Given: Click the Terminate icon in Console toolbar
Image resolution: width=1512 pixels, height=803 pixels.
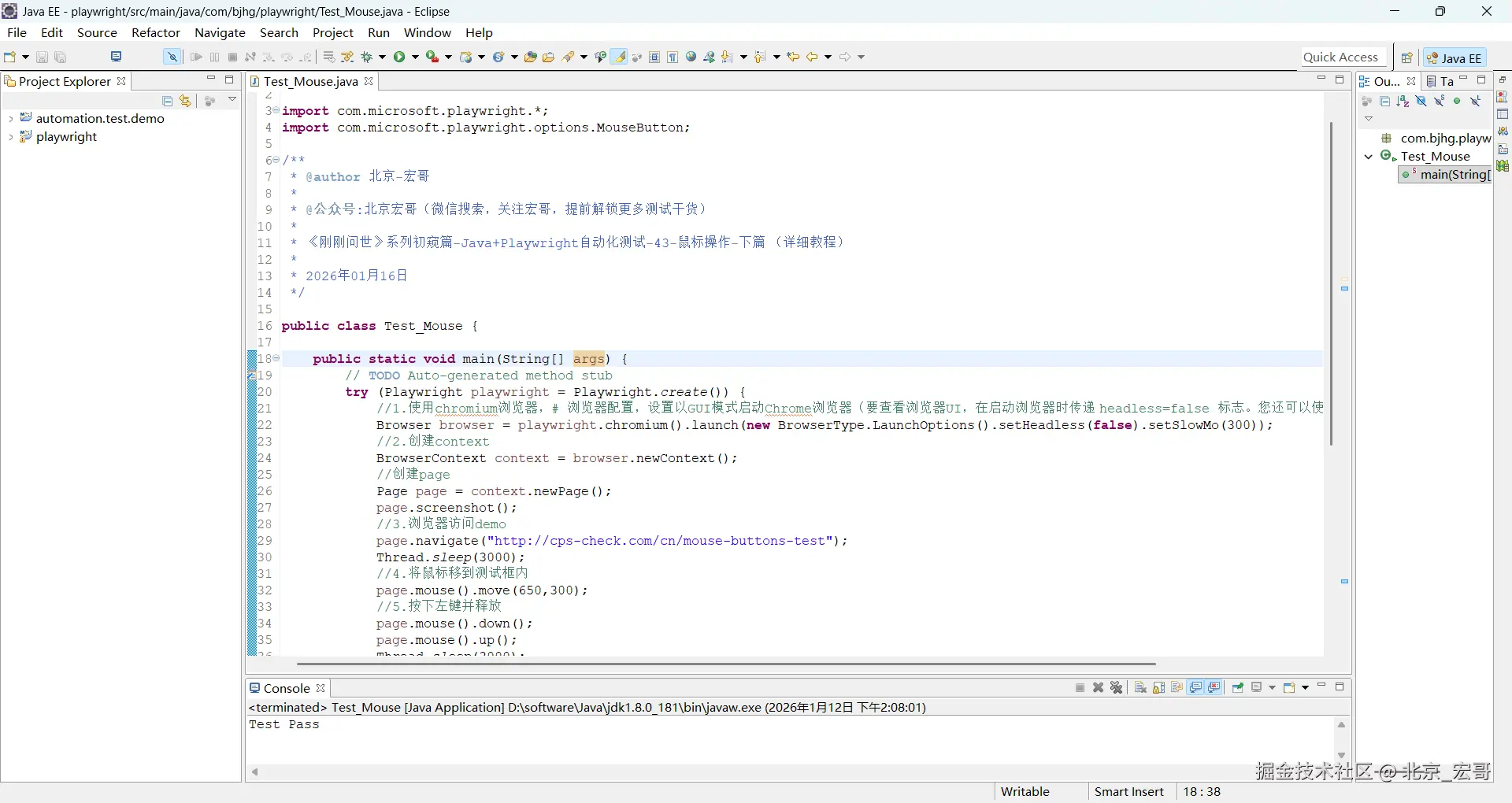Looking at the screenshot, I should (x=1080, y=687).
